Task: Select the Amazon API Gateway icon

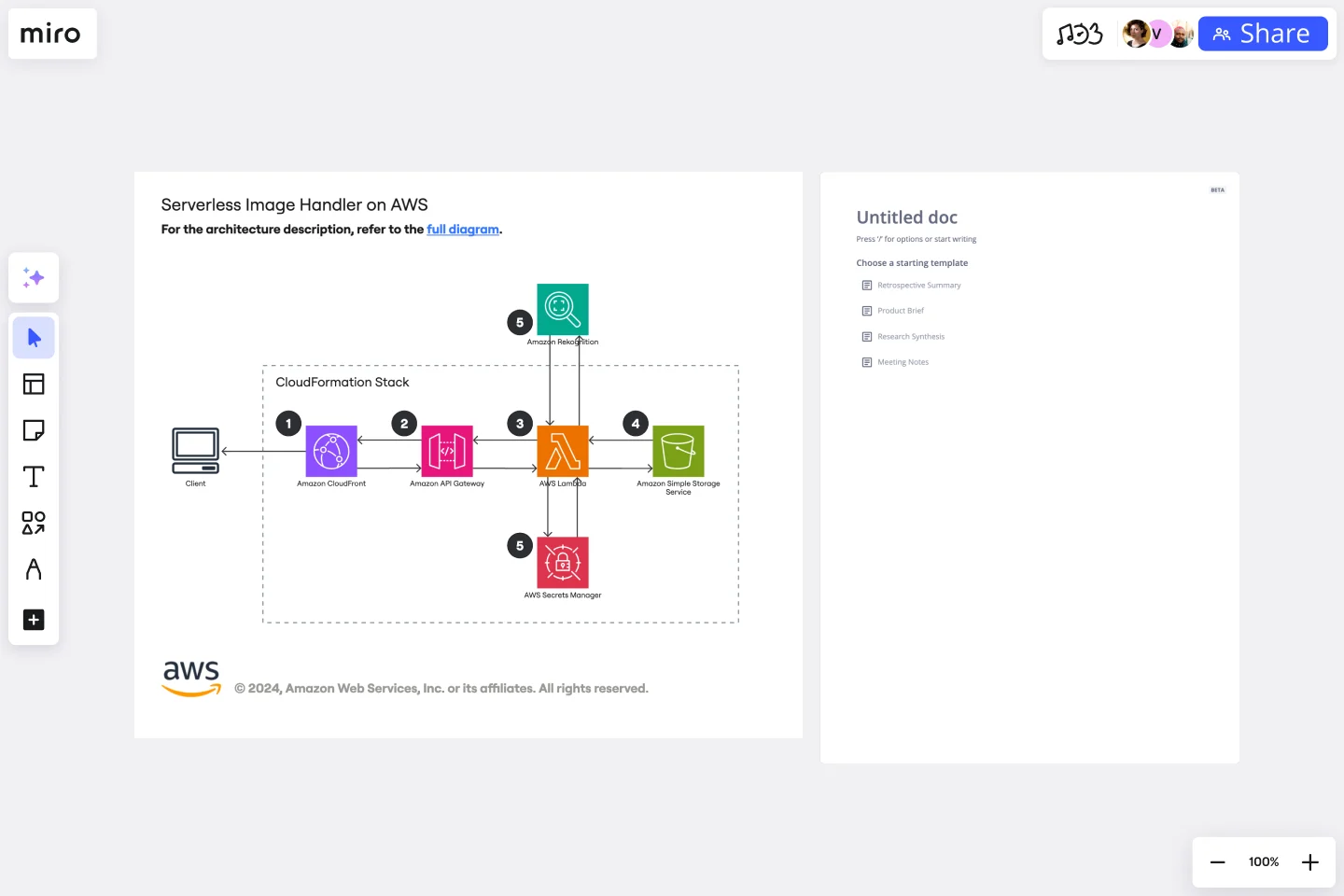Action: (447, 451)
